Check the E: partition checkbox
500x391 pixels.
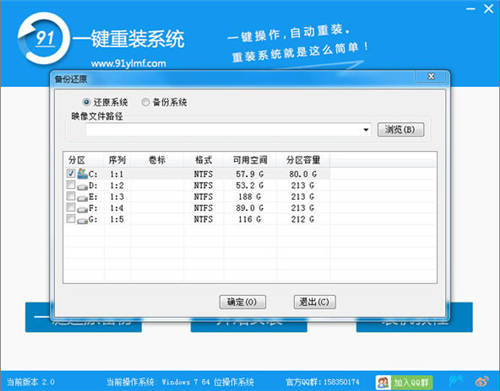pos(70,196)
